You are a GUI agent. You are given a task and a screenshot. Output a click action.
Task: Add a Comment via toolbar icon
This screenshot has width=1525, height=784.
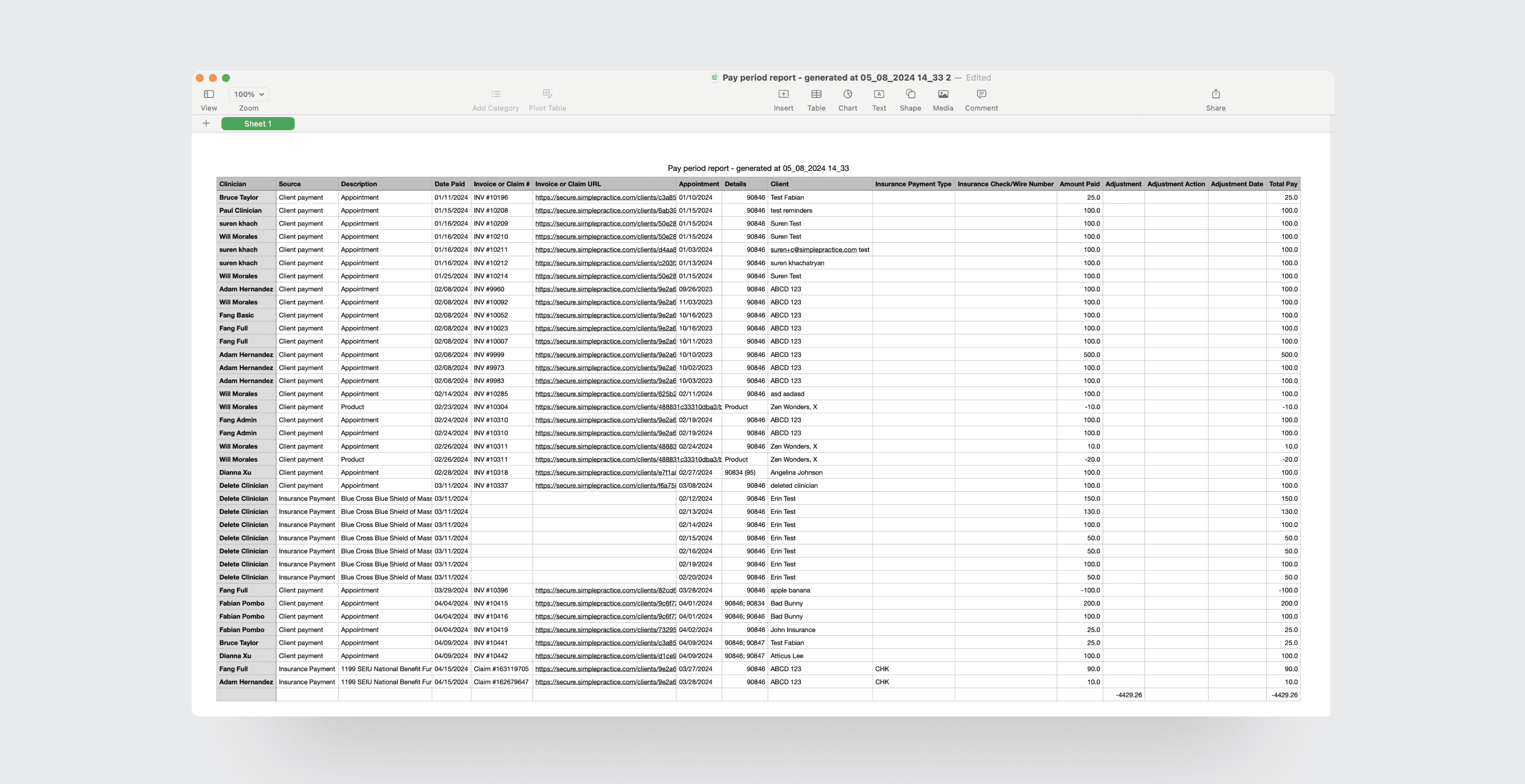tap(981, 95)
